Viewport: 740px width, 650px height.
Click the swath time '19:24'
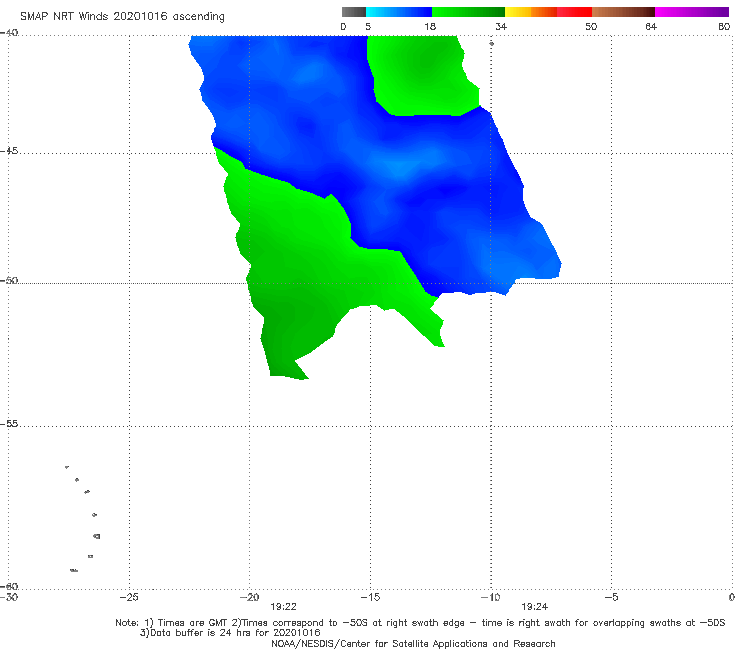point(534,607)
